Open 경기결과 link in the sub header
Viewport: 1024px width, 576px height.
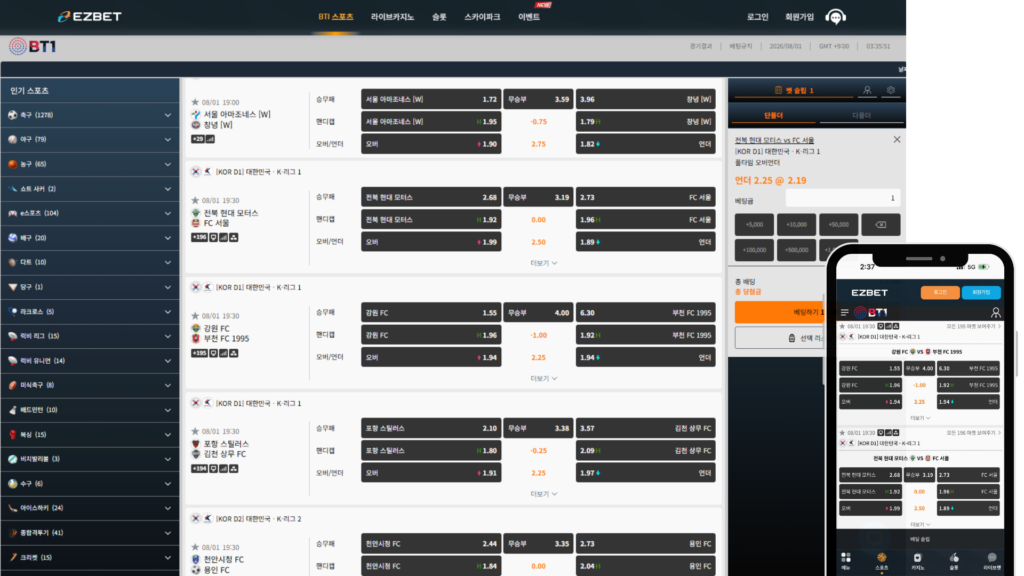click(701, 46)
